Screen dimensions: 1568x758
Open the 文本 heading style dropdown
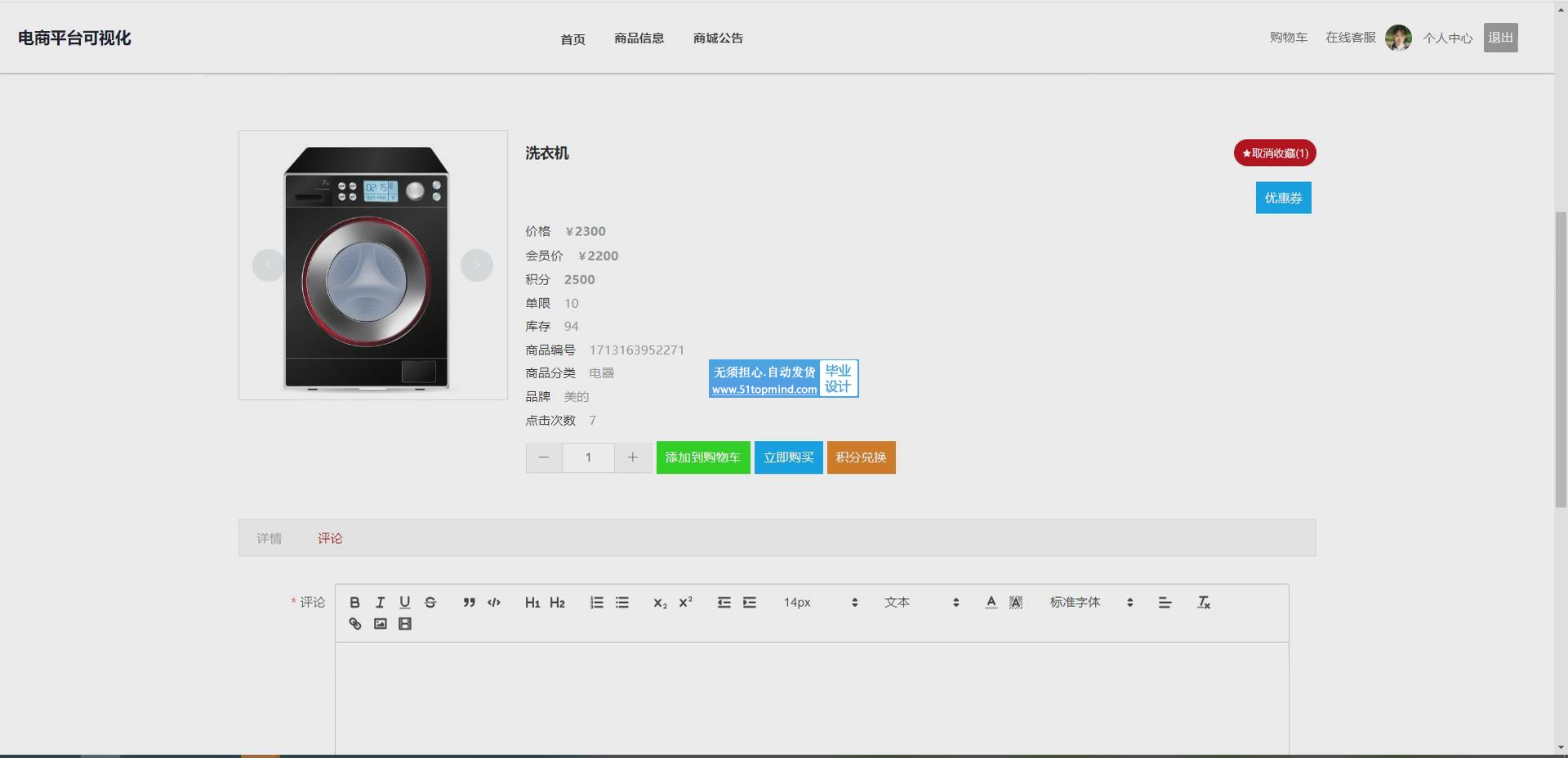(x=921, y=602)
